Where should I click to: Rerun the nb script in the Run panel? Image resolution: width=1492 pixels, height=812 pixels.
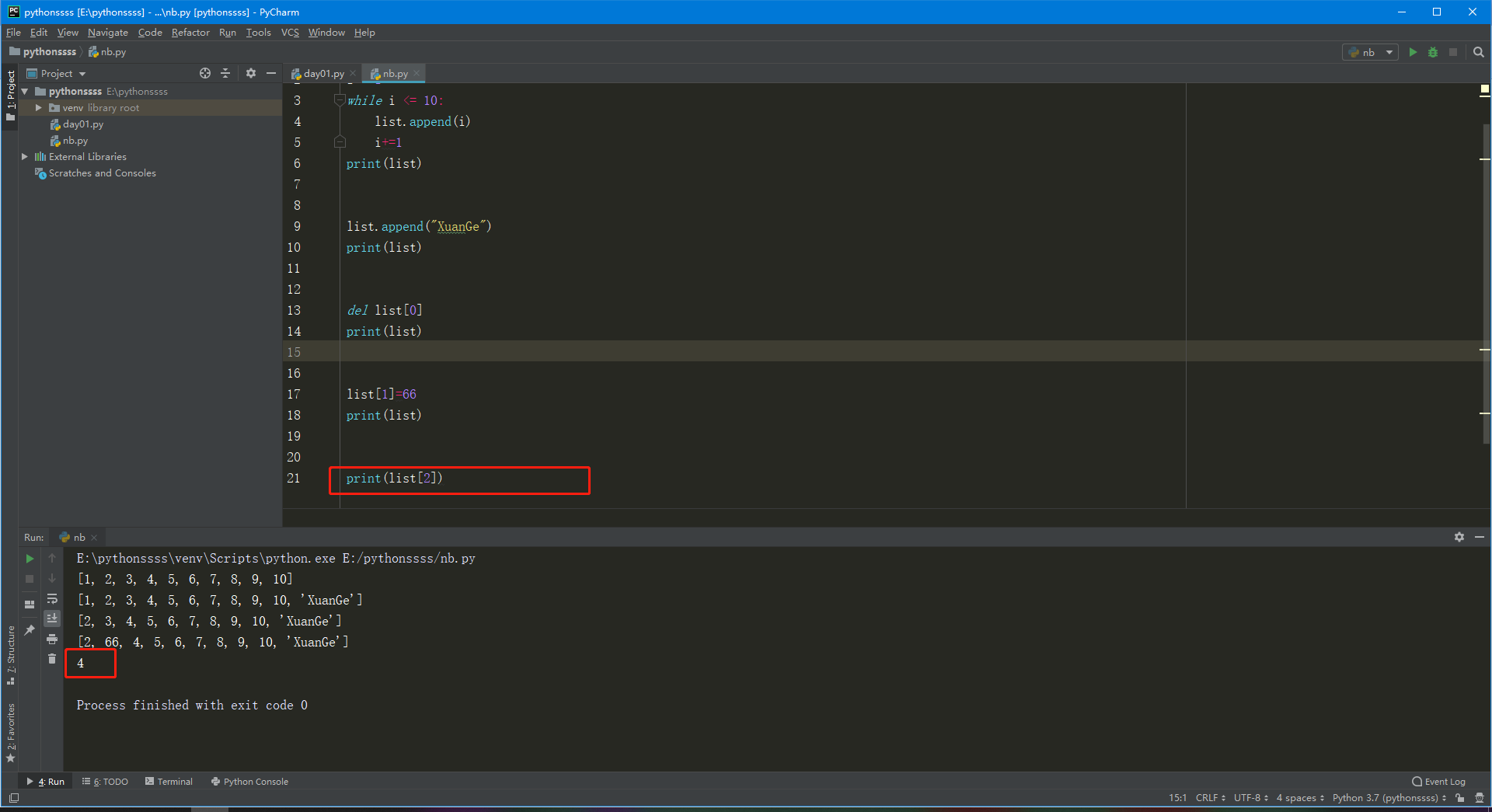[29, 558]
